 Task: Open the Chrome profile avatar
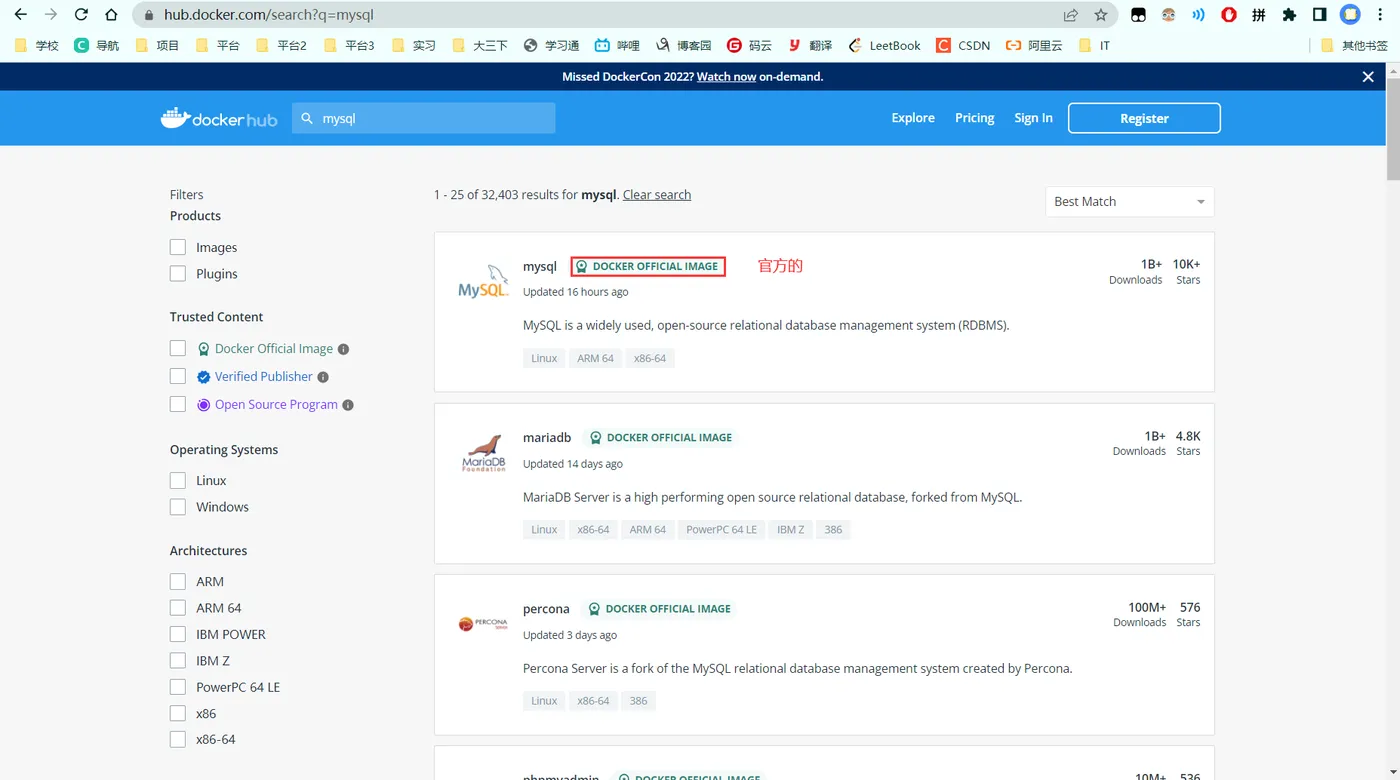tap(1350, 15)
